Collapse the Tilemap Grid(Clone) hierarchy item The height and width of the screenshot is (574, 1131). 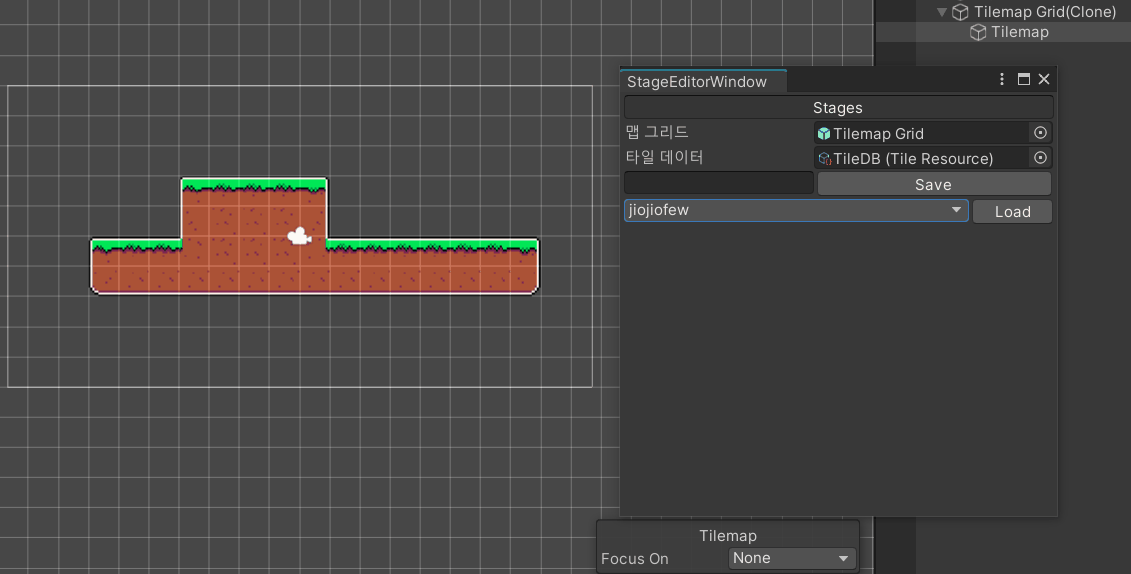(x=941, y=12)
